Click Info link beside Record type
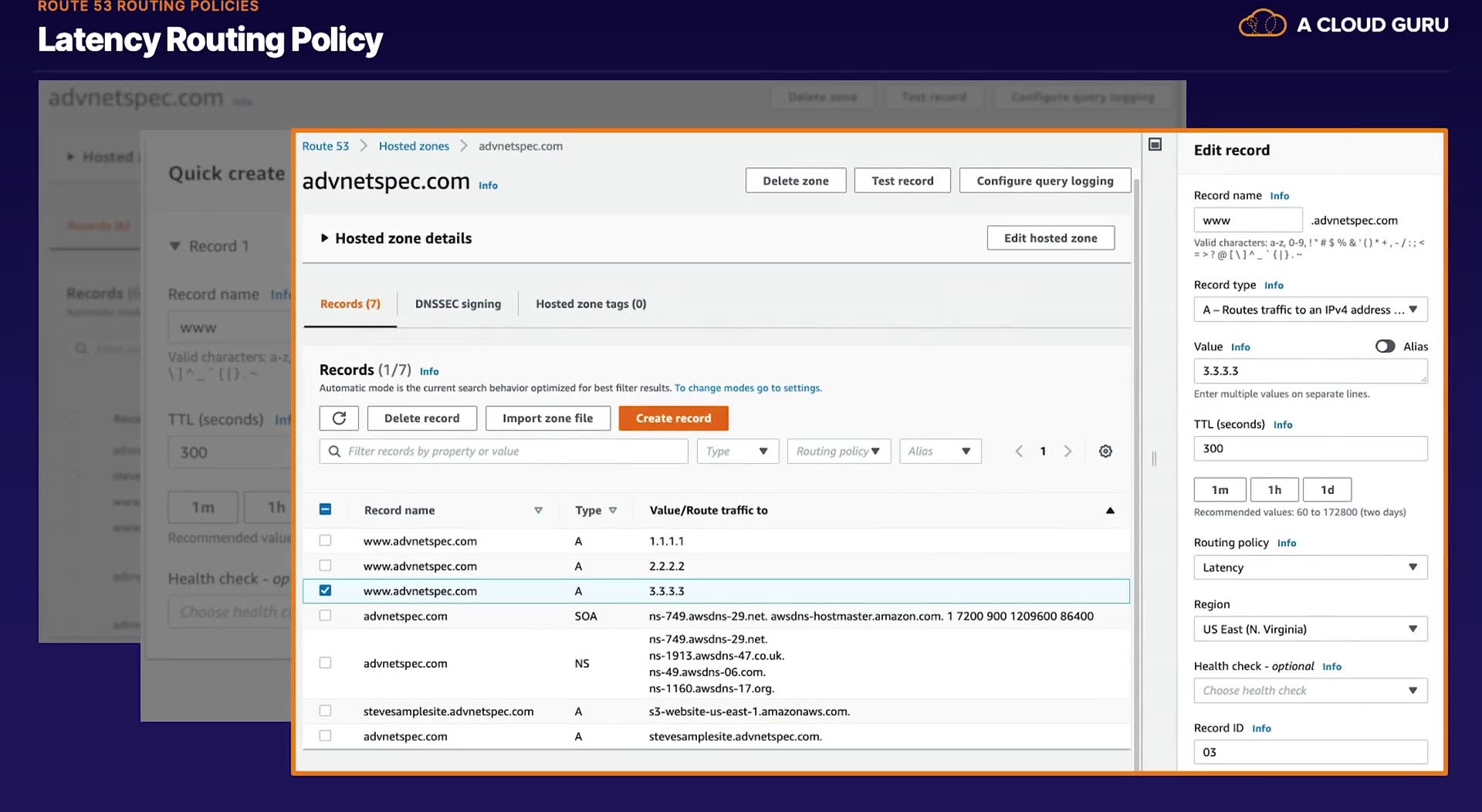 (x=1274, y=286)
